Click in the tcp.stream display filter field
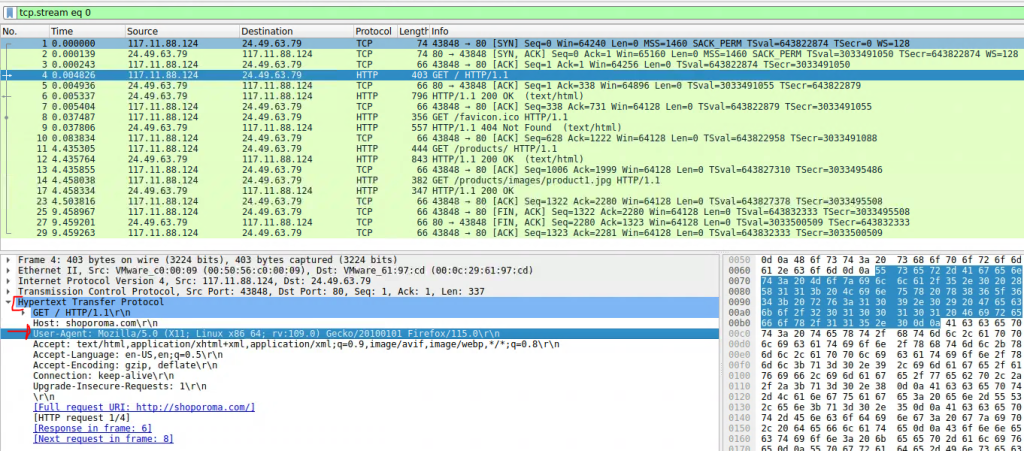The image size is (1024, 451). (x=500, y=12)
